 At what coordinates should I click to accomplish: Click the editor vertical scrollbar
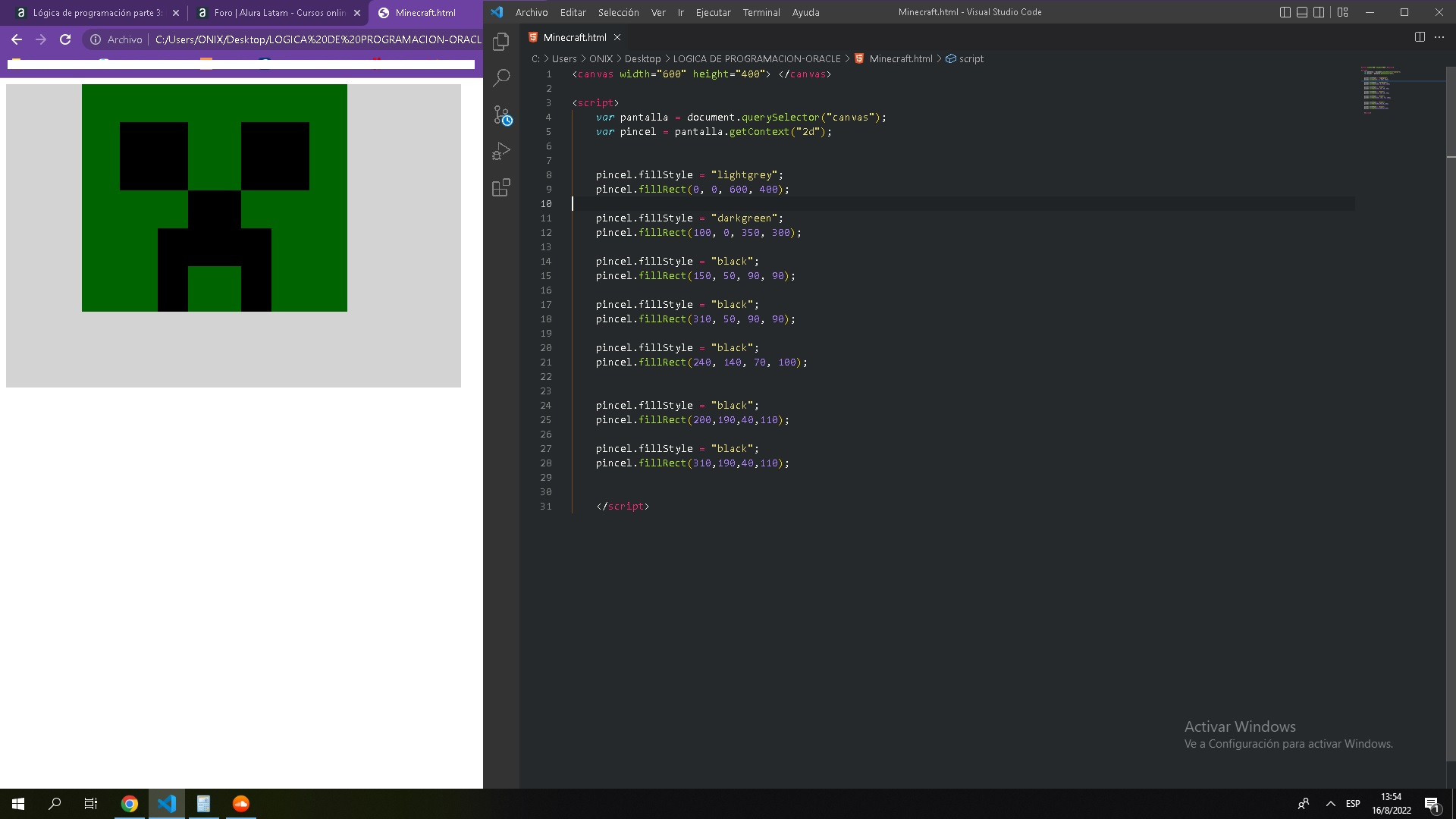1451,413
